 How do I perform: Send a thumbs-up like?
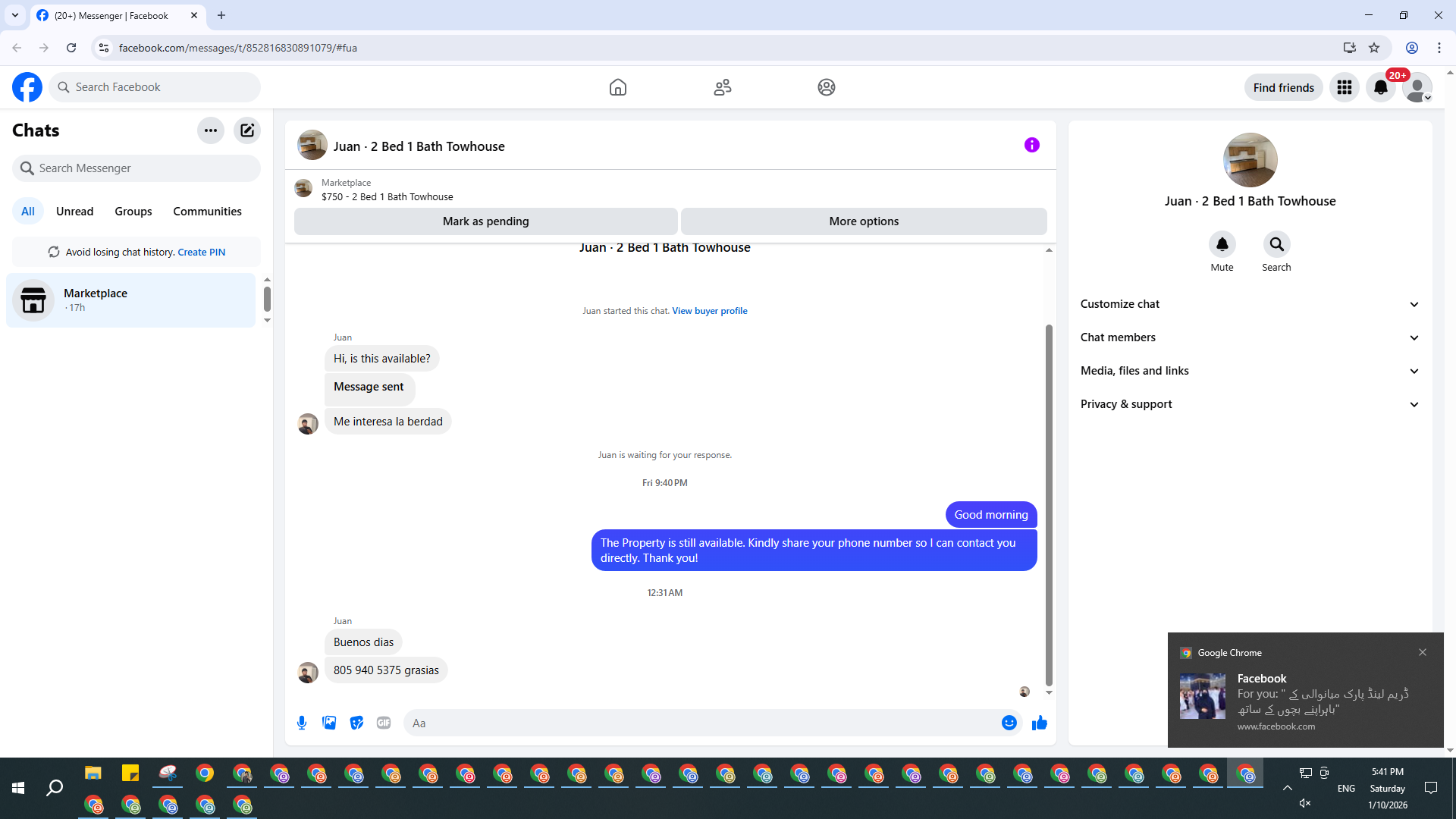tap(1039, 723)
